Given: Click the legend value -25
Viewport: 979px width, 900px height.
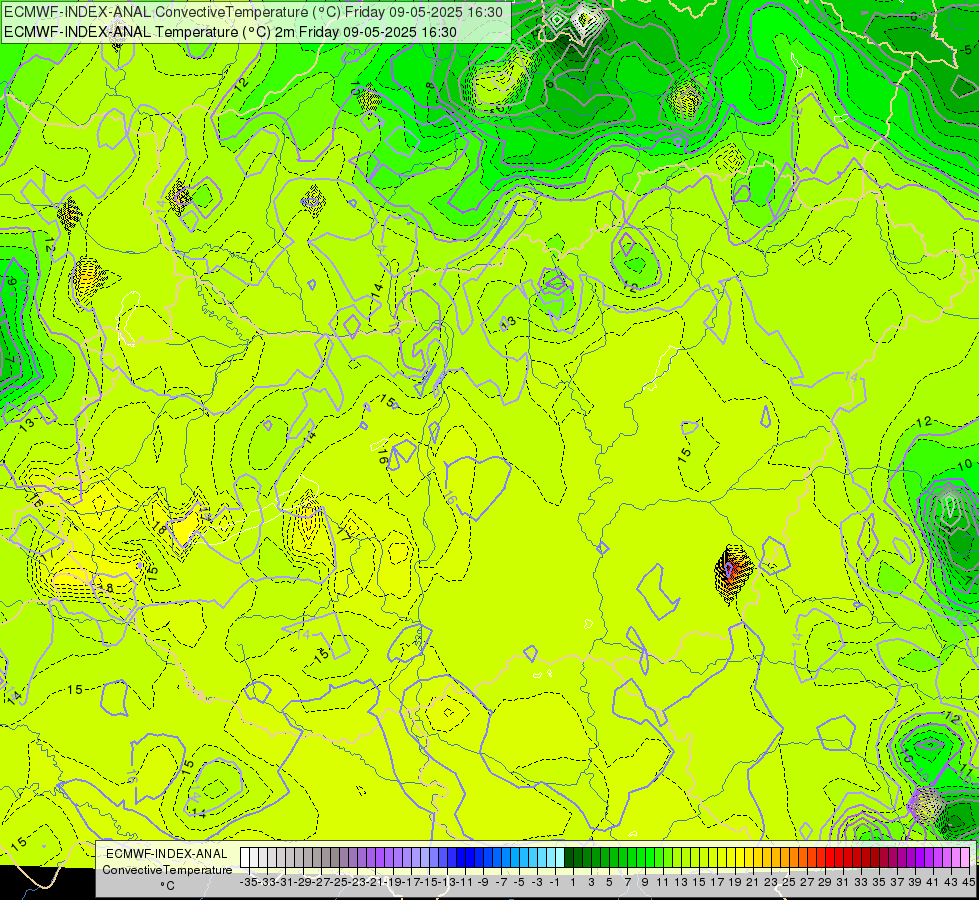Looking at the screenshot, I should pos(339,882).
